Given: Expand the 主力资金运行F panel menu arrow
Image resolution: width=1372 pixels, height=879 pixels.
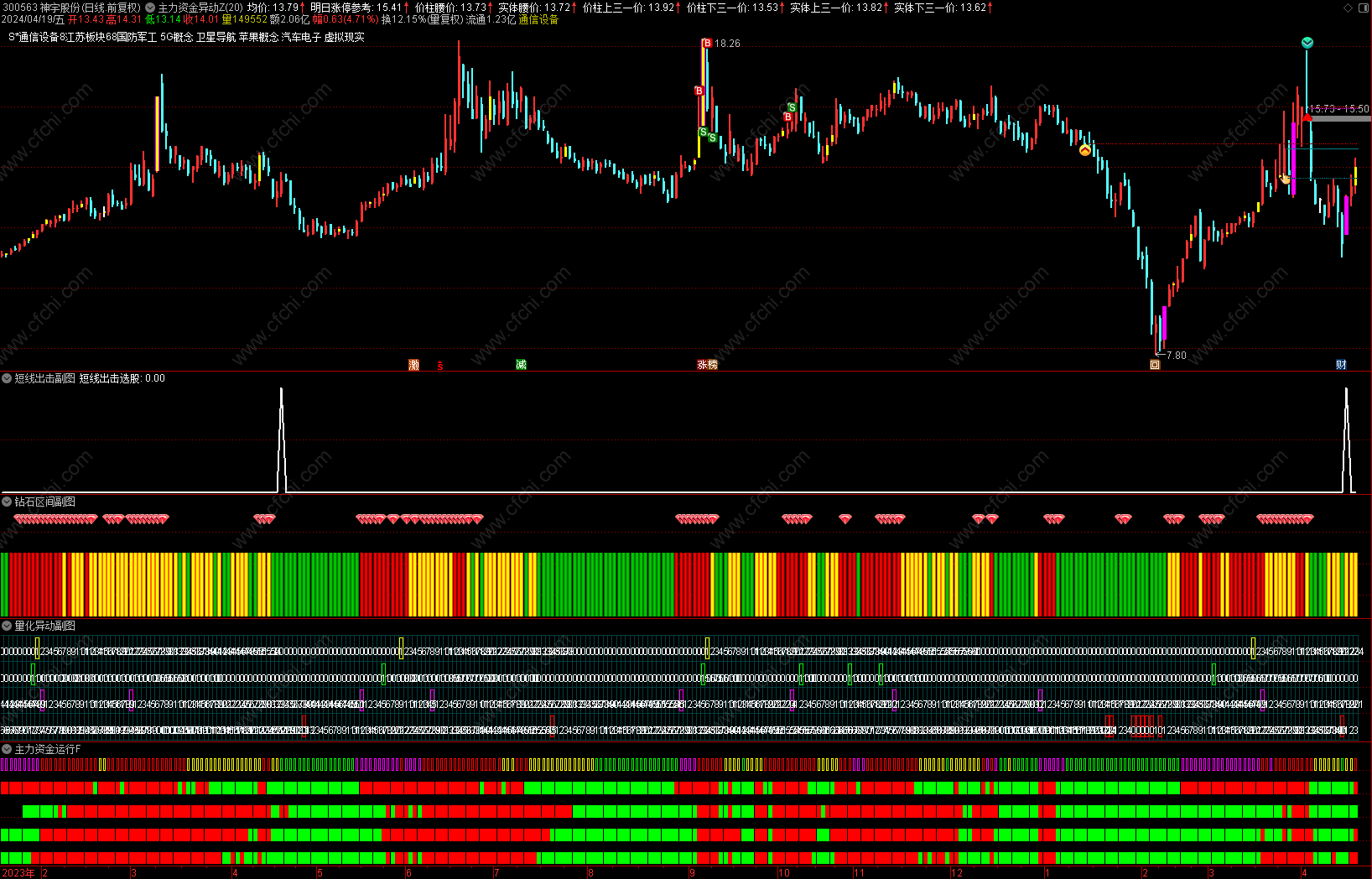Looking at the screenshot, I should [7, 749].
